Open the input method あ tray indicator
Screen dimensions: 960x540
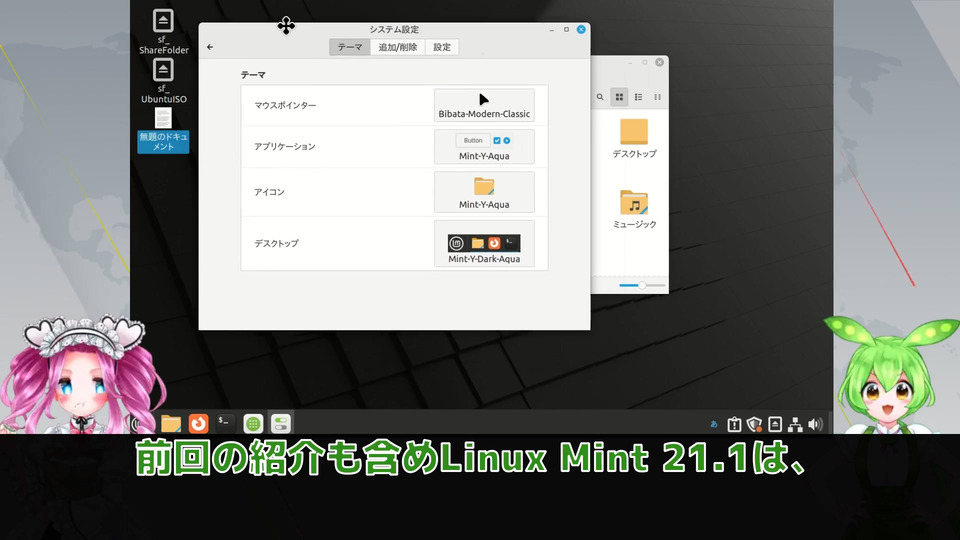pos(714,424)
